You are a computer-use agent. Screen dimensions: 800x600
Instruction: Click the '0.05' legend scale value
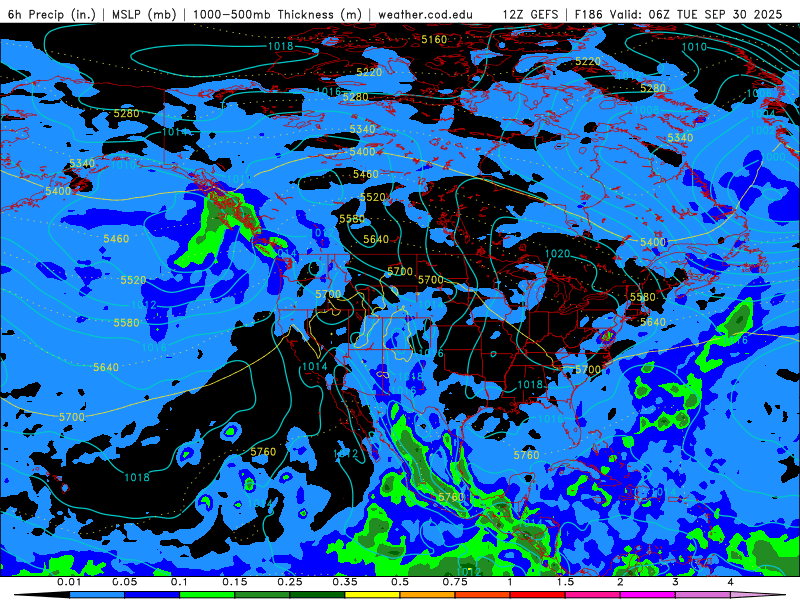click(x=124, y=582)
